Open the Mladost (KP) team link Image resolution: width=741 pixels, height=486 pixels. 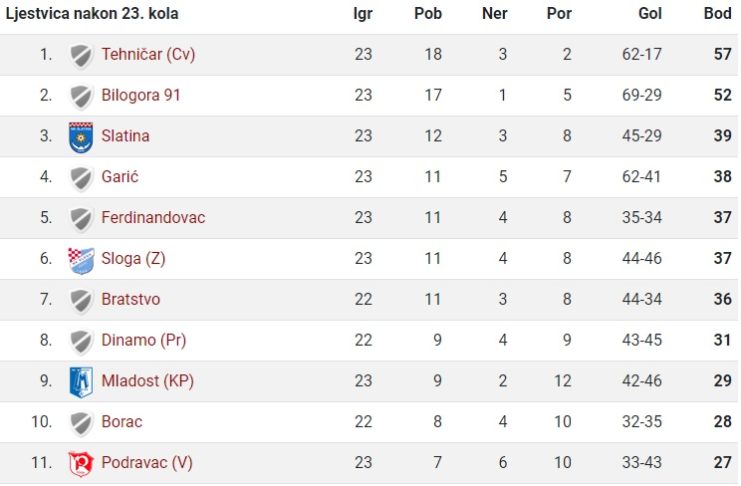pyautogui.click(x=147, y=381)
